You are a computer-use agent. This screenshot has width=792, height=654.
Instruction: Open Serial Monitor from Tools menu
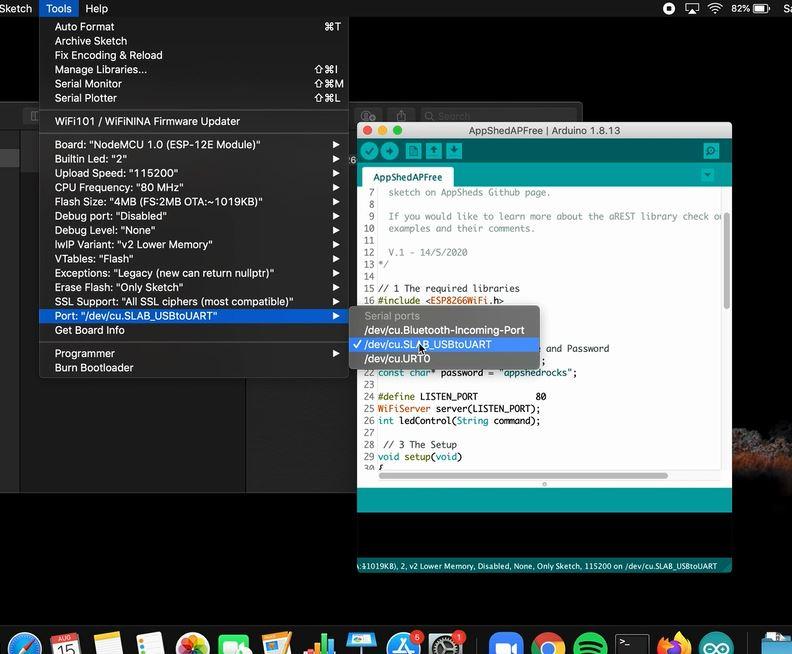tap(193, 84)
